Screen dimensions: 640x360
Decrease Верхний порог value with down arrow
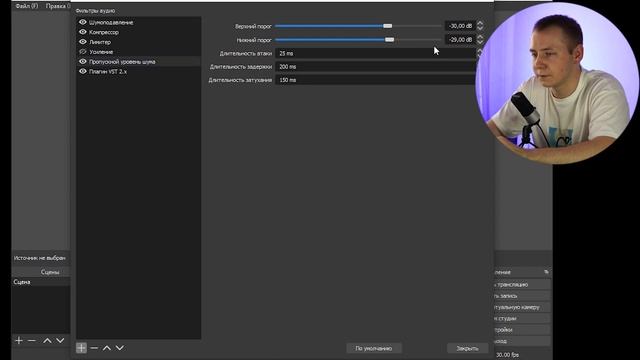coord(480,28)
